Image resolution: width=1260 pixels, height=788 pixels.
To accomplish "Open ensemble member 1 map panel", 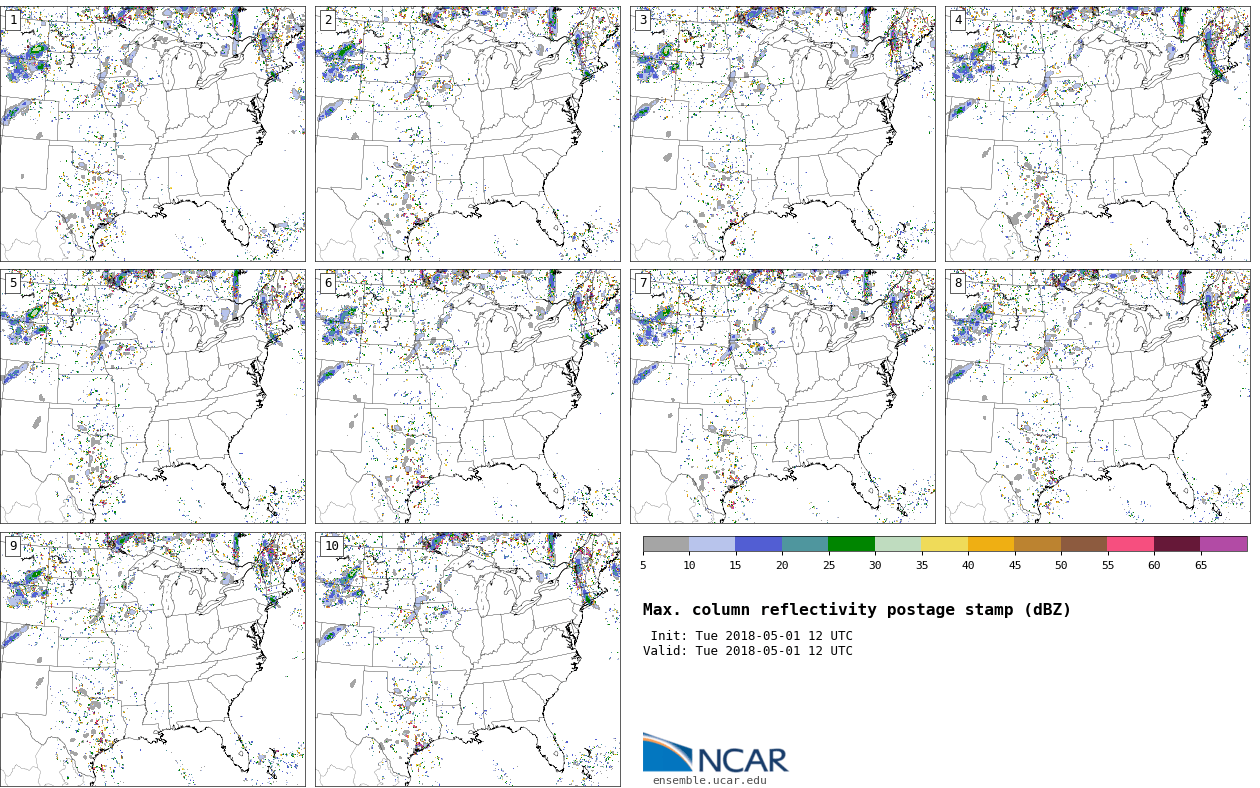I will pos(153,134).
